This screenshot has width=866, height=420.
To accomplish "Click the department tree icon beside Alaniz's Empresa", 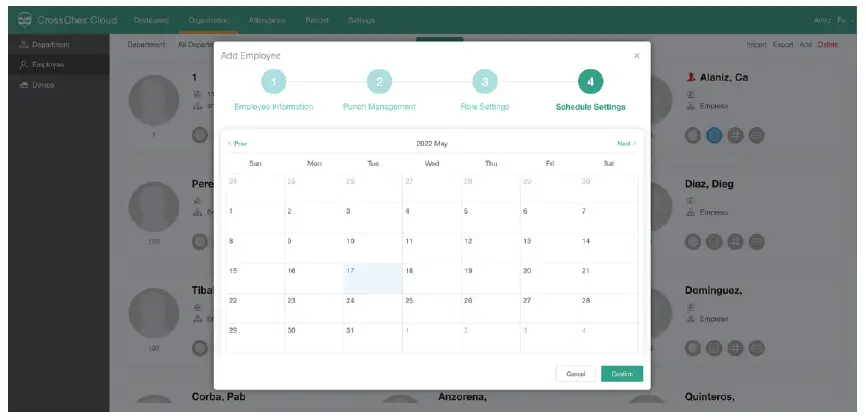I will click(690, 106).
